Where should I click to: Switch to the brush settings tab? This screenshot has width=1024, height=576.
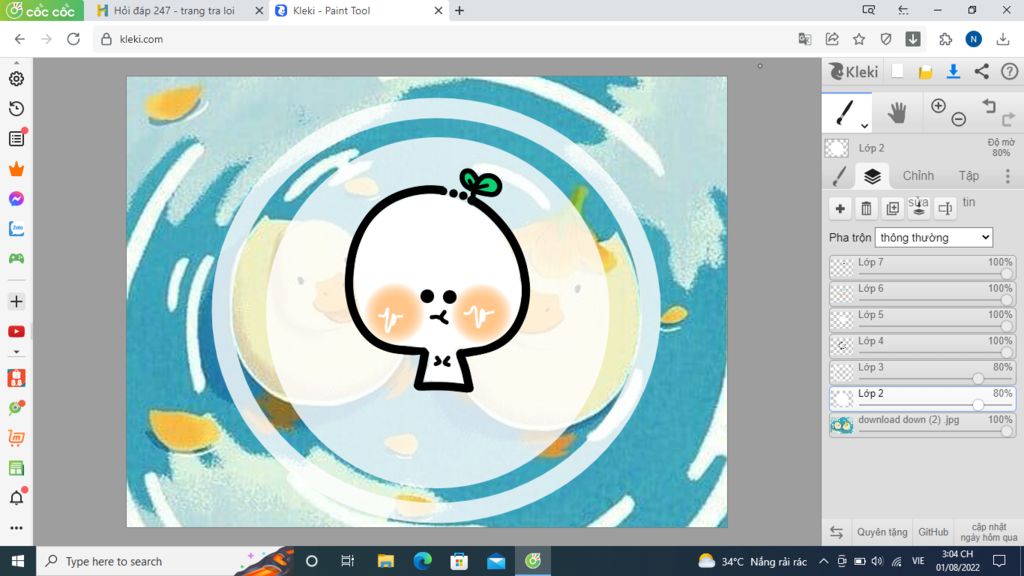(840, 176)
